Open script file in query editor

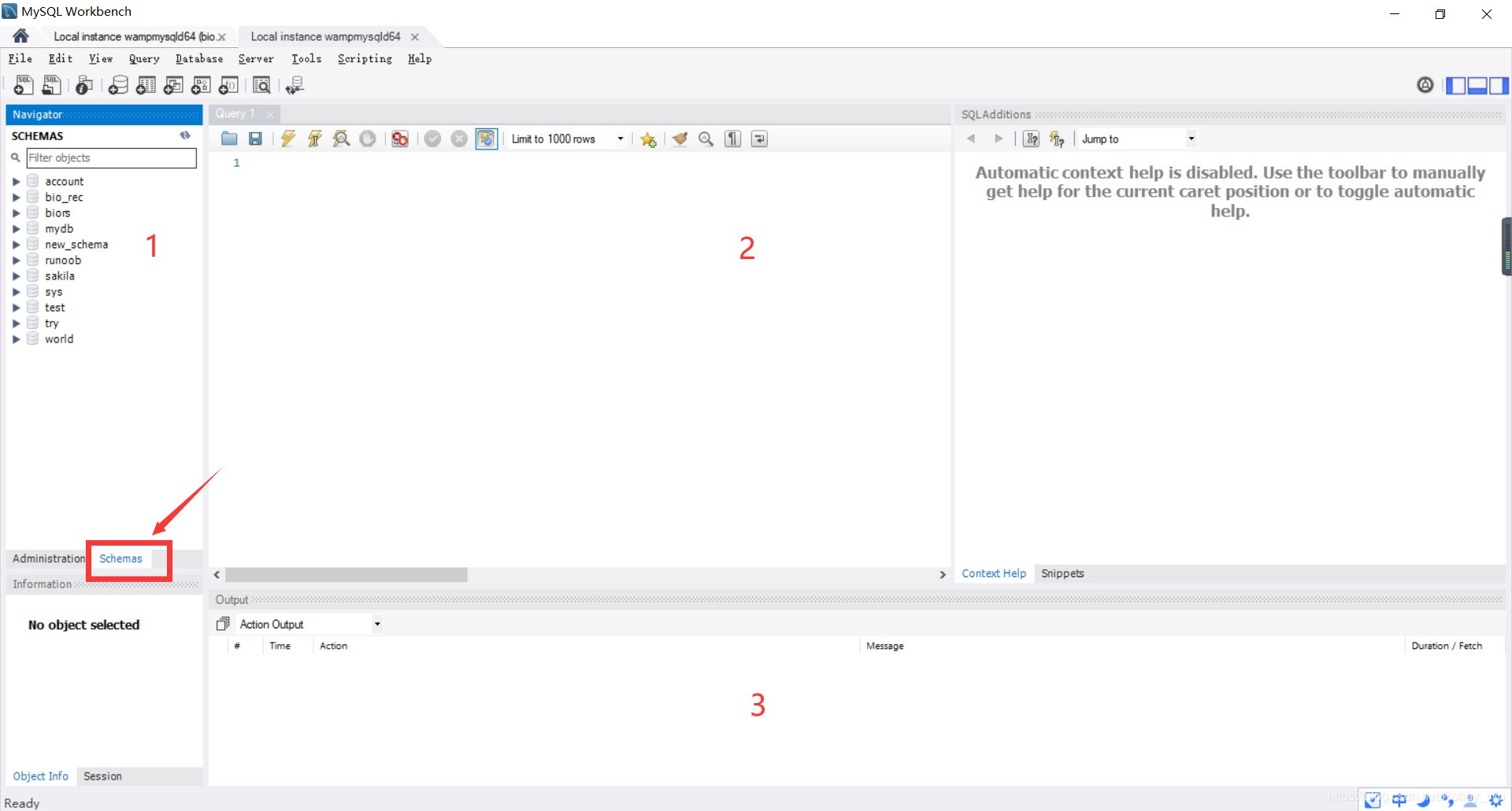pos(229,139)
